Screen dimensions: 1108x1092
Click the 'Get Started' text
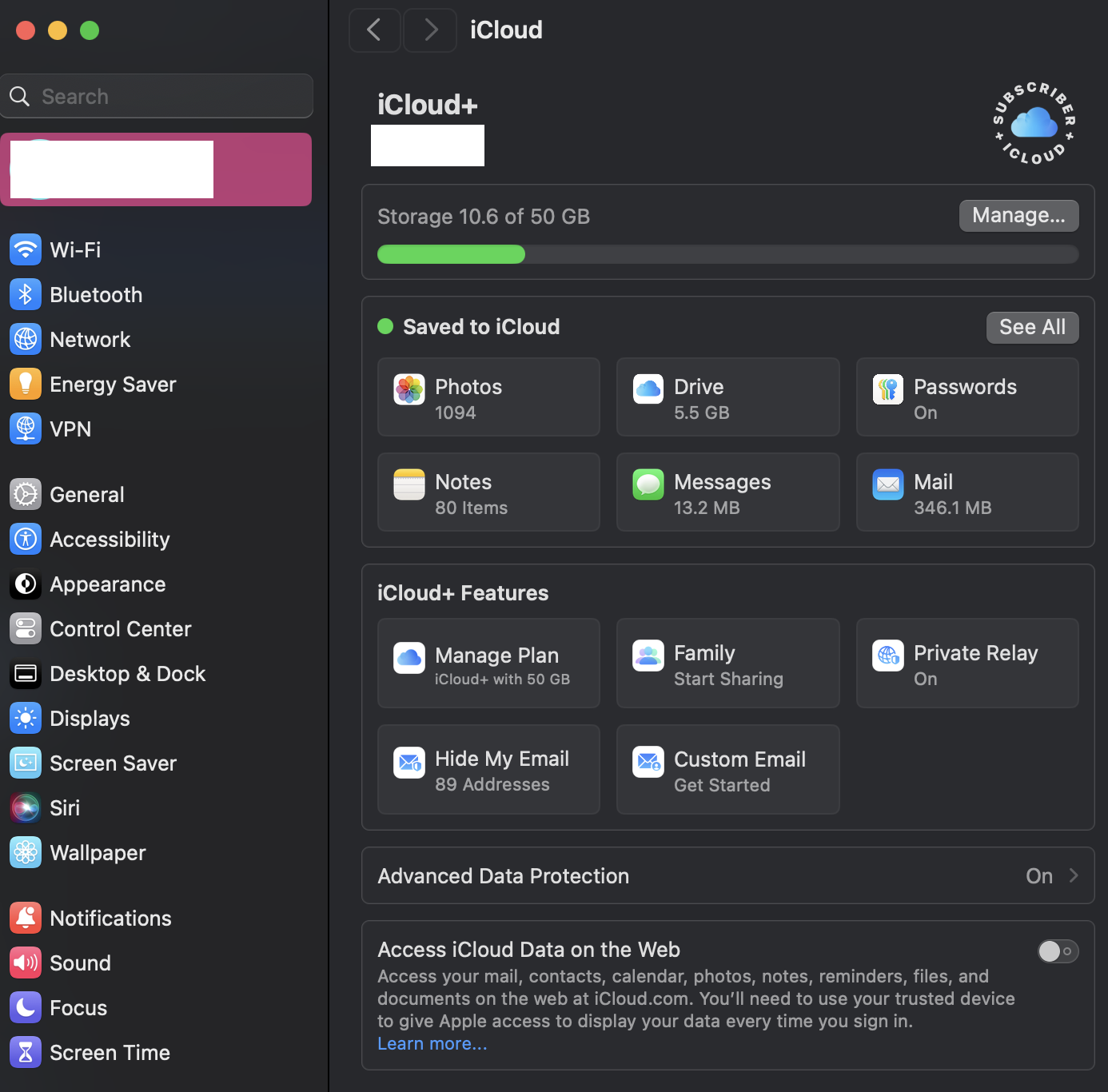point(722,785)
